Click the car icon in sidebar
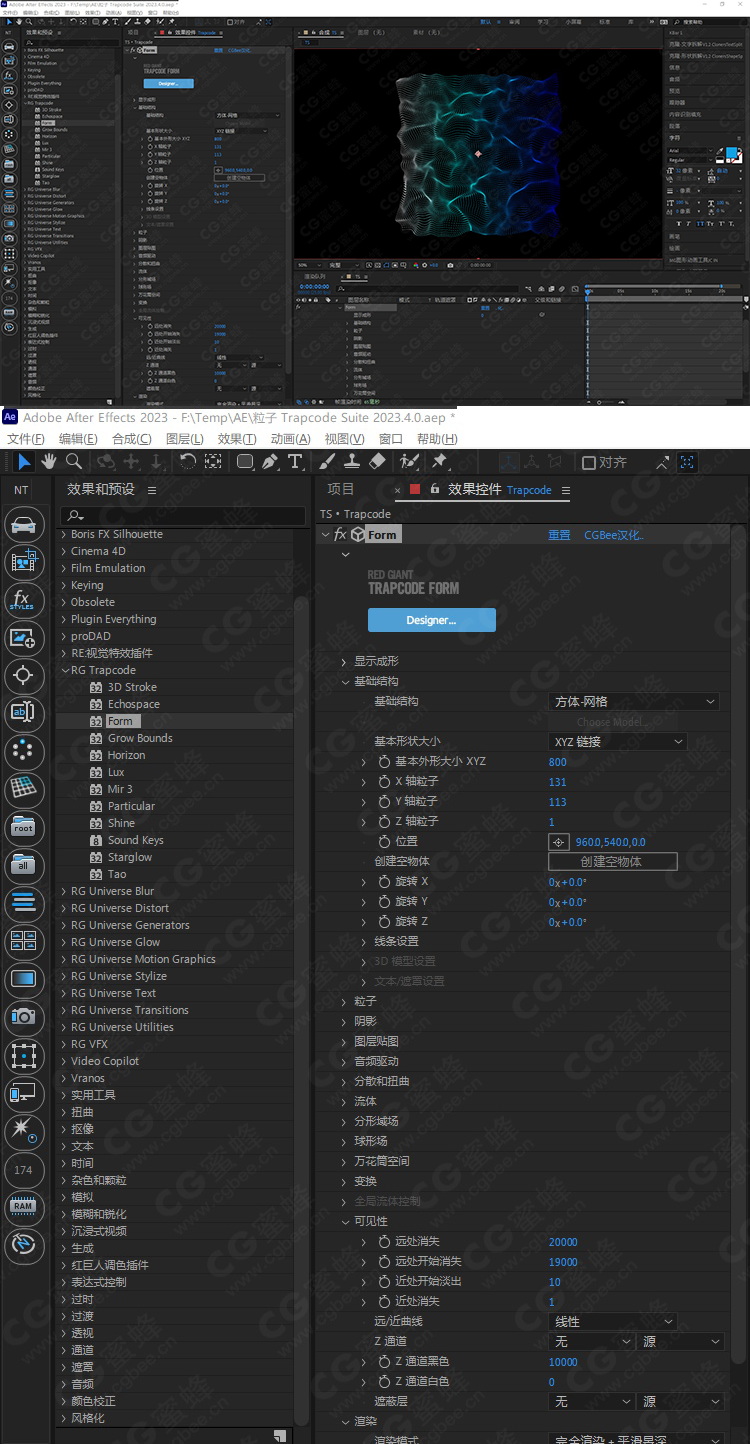This screenshot has height=1444, width=750. pos(23,525)
